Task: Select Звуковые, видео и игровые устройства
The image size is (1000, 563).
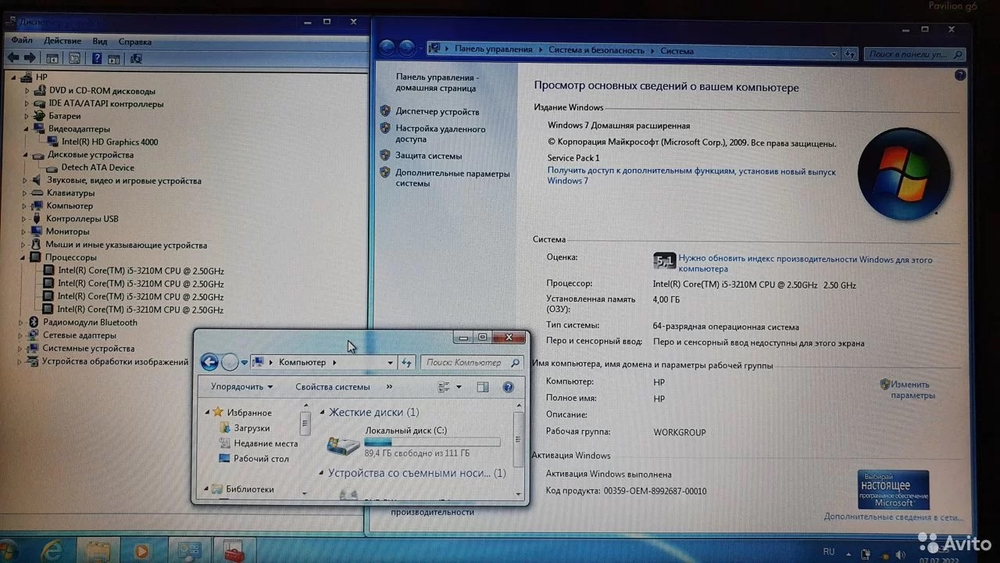Action: [124, 180]
